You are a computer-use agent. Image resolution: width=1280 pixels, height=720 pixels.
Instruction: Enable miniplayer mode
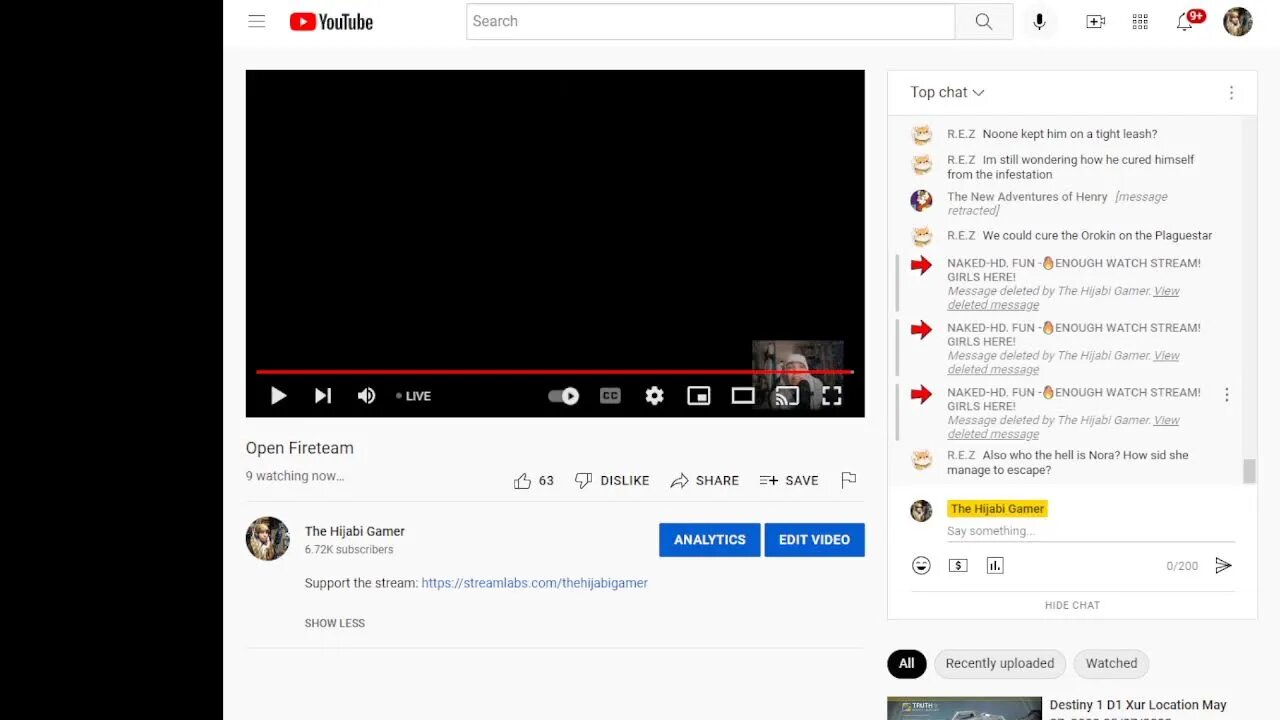pyautogui.click(x=698, y=396)
